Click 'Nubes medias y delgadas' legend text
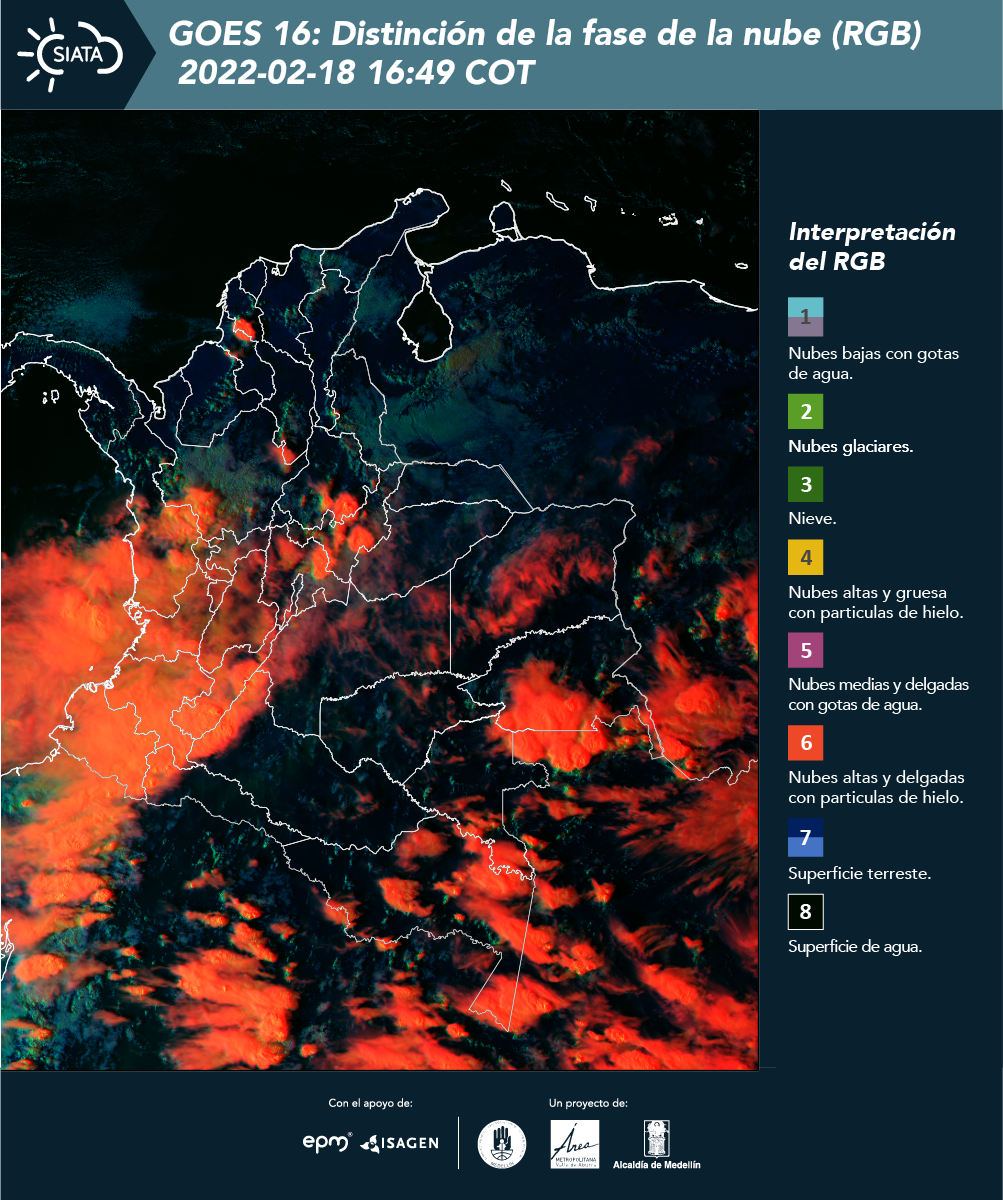 point(879,695)
